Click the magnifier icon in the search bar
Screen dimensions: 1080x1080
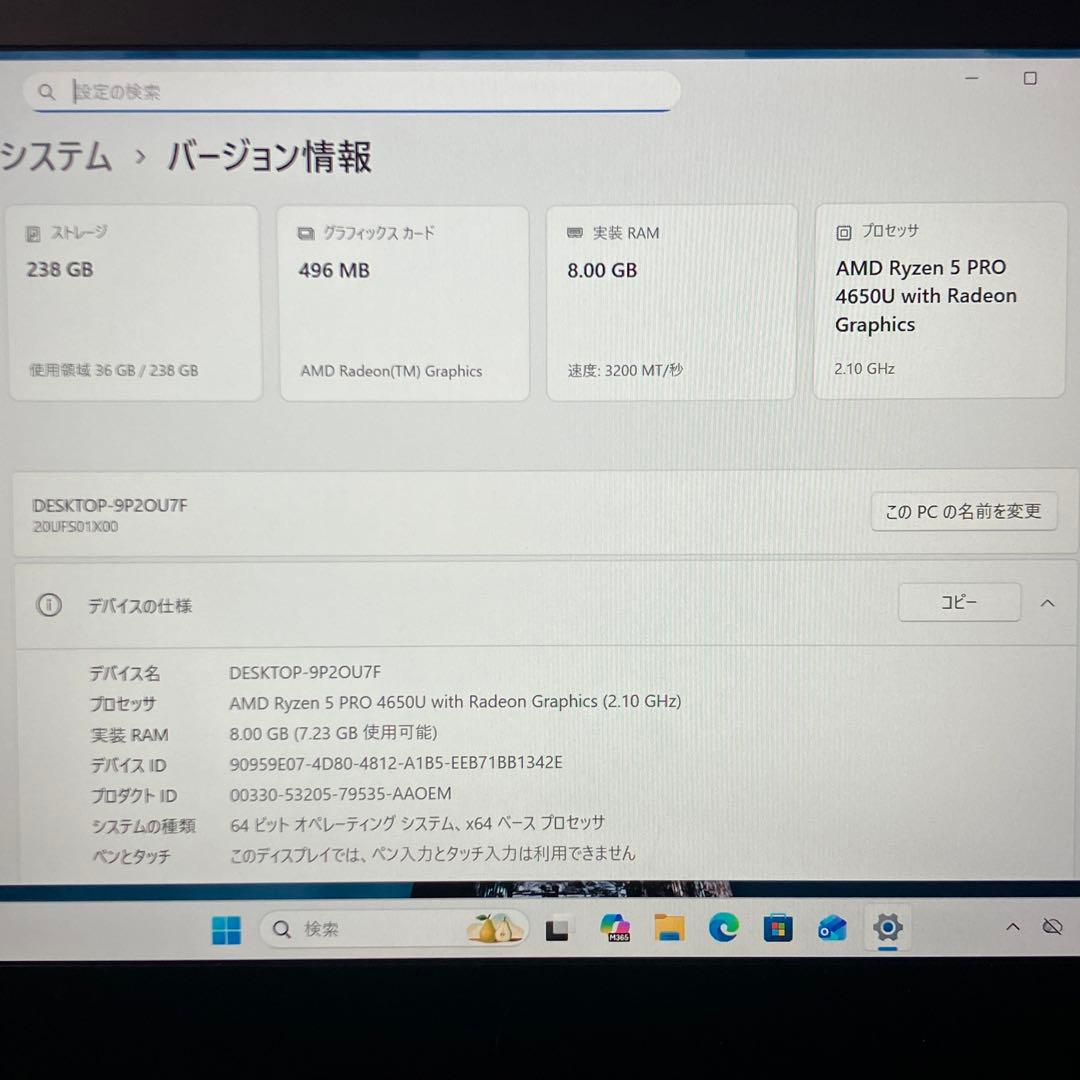coord(46,91)
